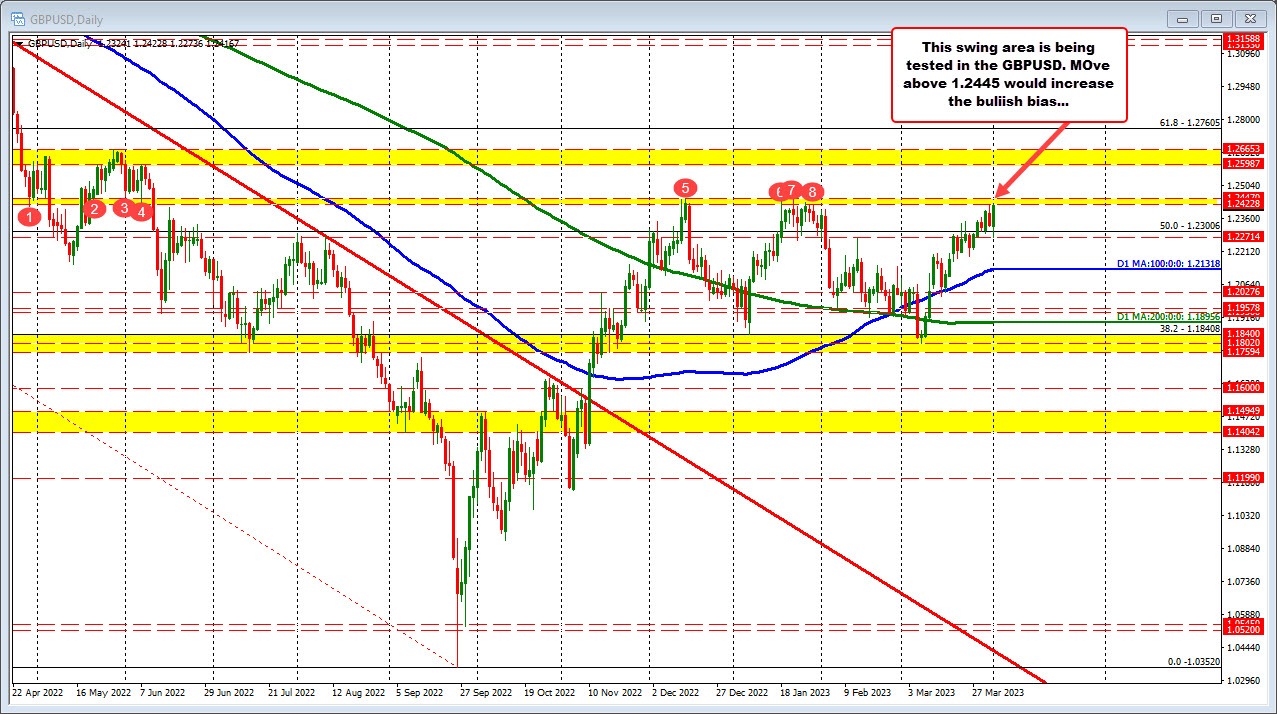Image resolution: width=1277 pixels, height=714 pixels.
Task: Click the 1.22120 price scale value
Action: (x=1243, y=251)
